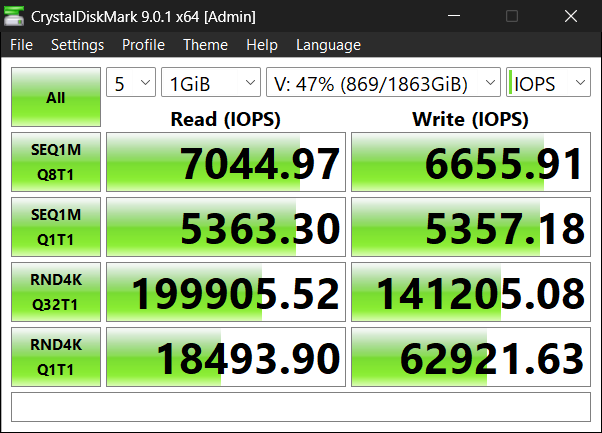The width and height of the screenshot is (602, 433).
Task: Open the unit dropdown showing IOPS
Action: click(x=548, y=83)
